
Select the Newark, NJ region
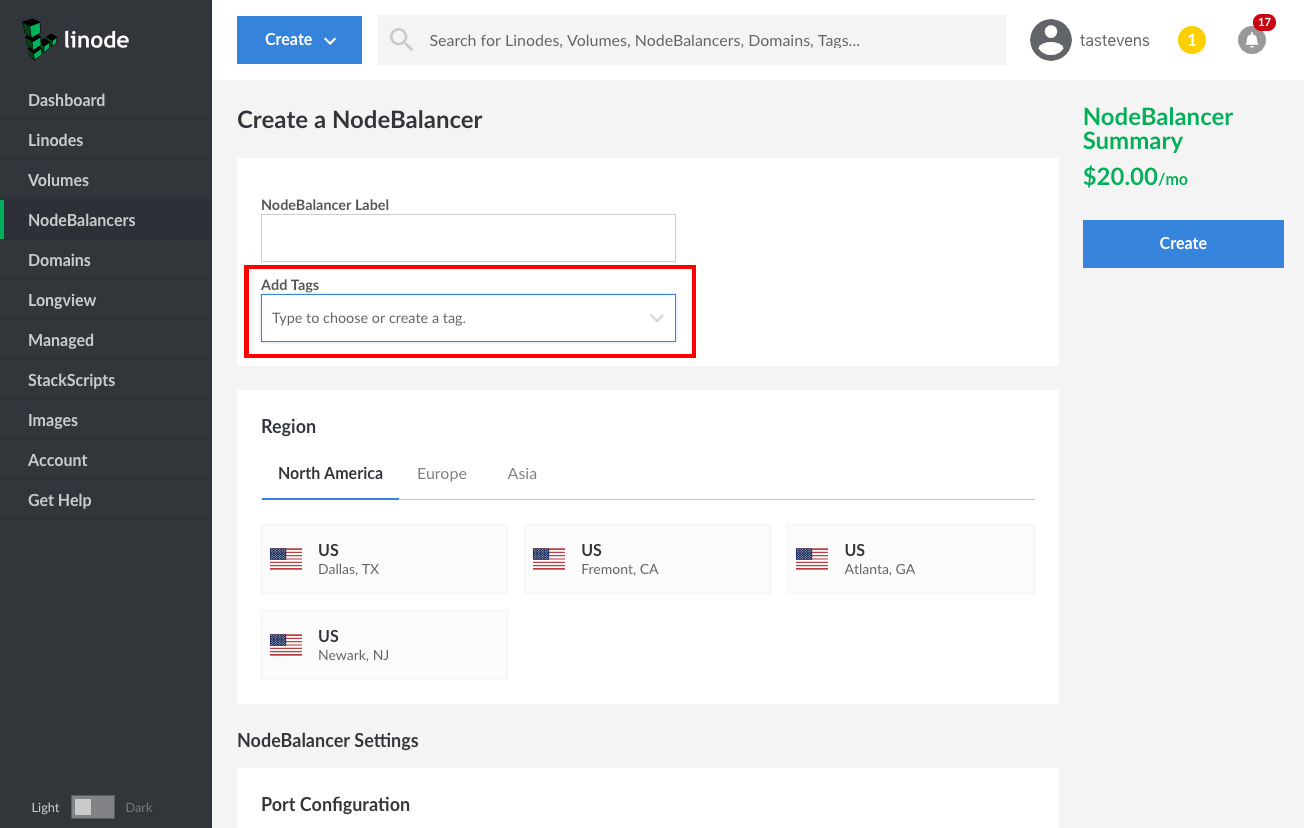pos(384,645)
